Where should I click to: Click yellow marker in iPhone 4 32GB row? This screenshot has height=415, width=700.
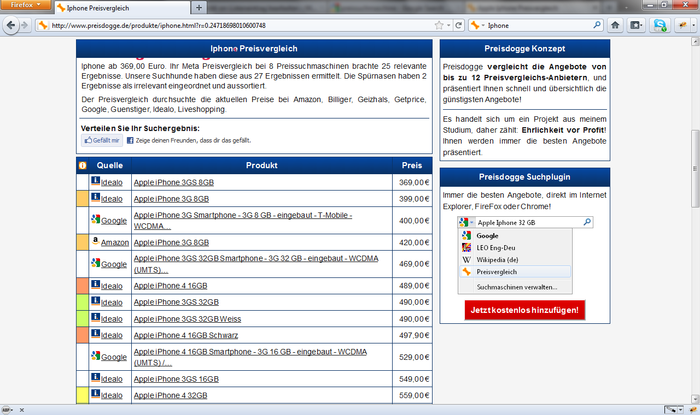83,395
